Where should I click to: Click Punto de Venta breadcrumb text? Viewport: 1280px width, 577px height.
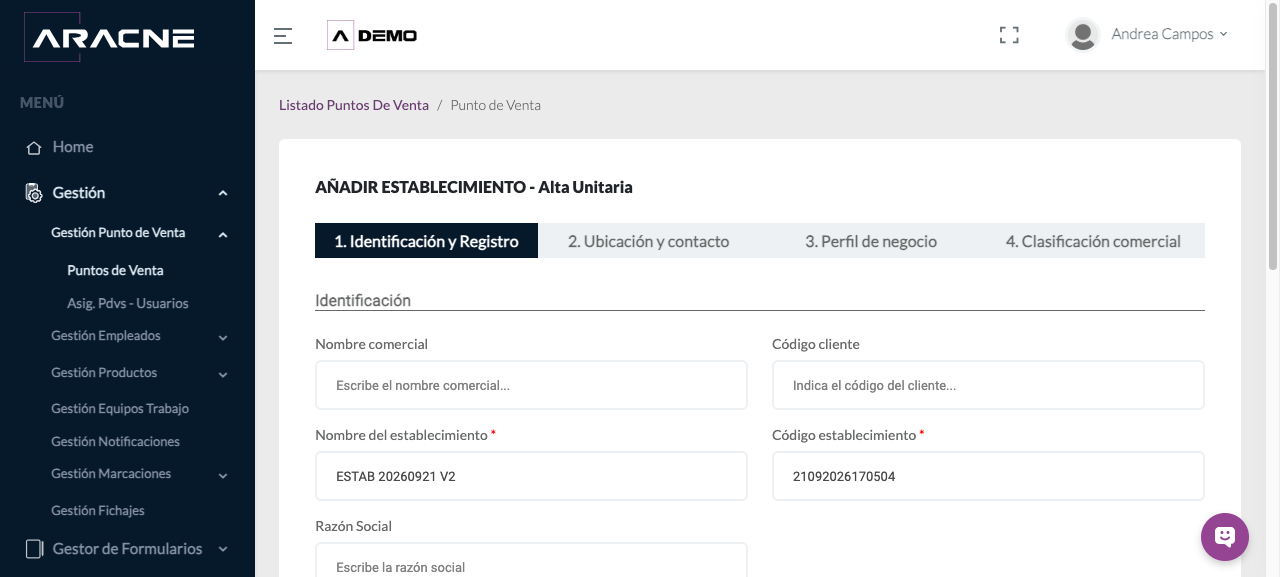pos(495,105)
